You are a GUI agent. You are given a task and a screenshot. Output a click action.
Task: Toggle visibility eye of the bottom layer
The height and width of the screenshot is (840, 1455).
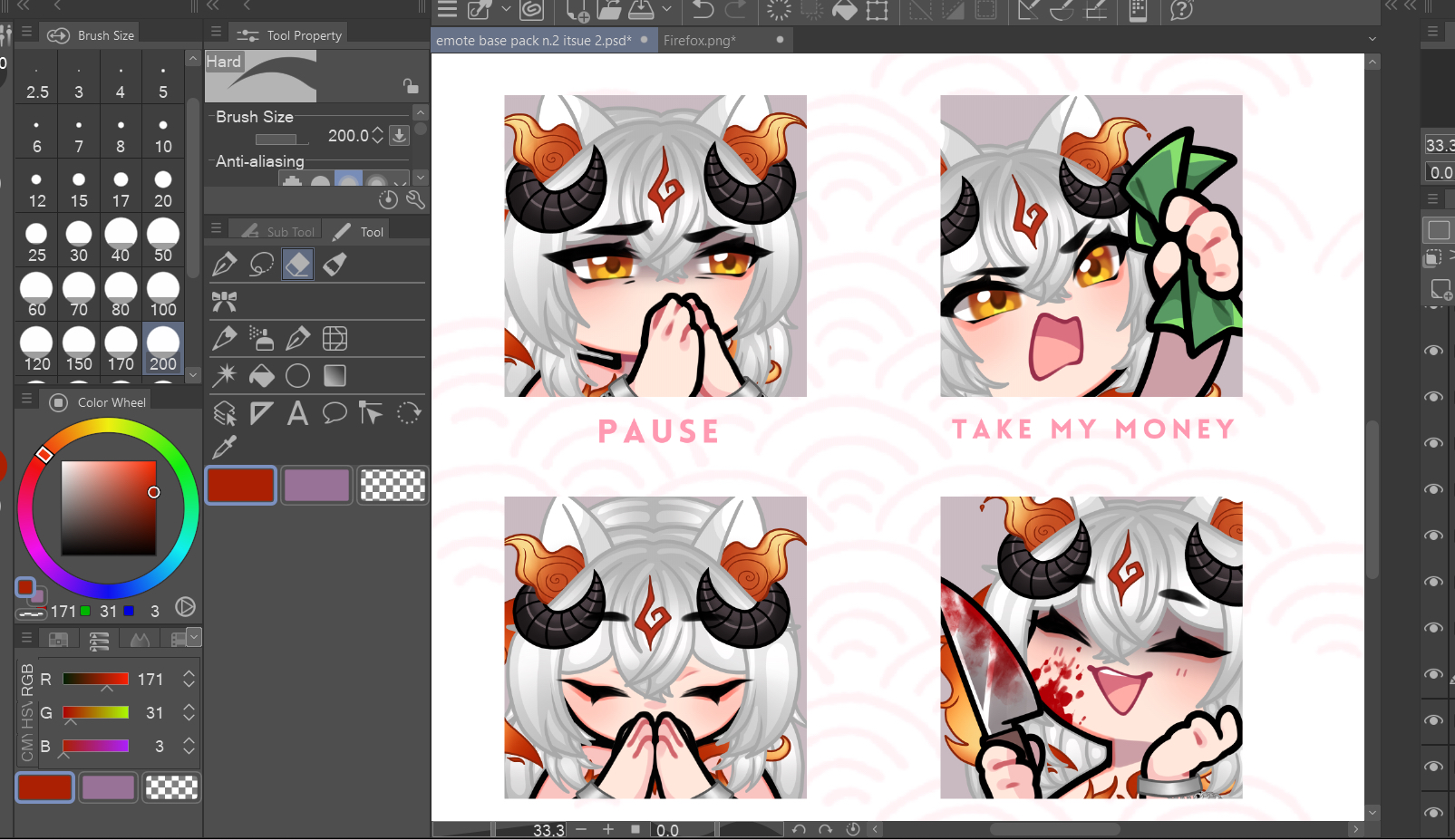pyautogui.click(x=1434, y=813)
